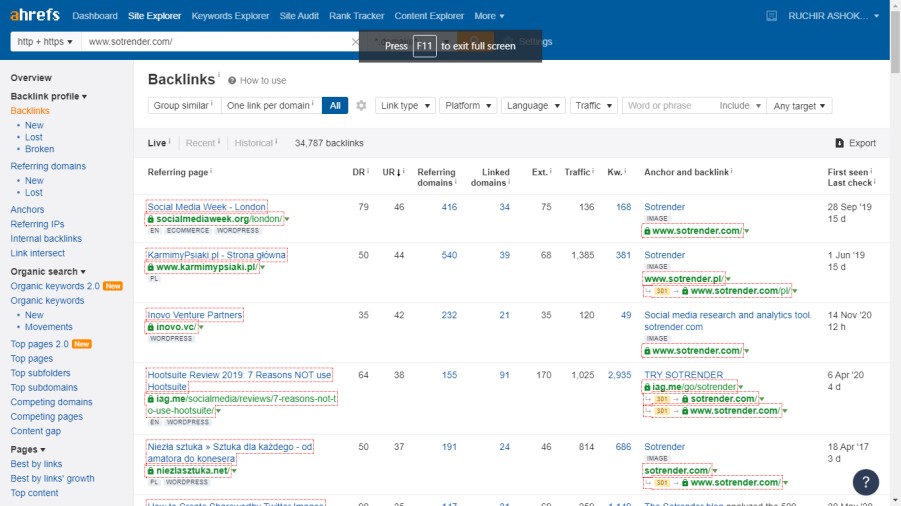Open the notifications icon beside the account name

point(772,16)
